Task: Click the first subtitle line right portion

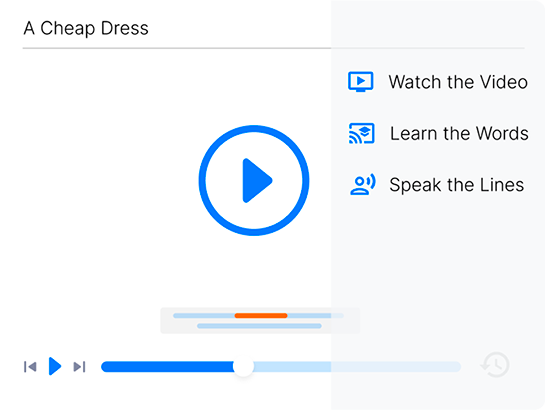Action: [316, 315]
